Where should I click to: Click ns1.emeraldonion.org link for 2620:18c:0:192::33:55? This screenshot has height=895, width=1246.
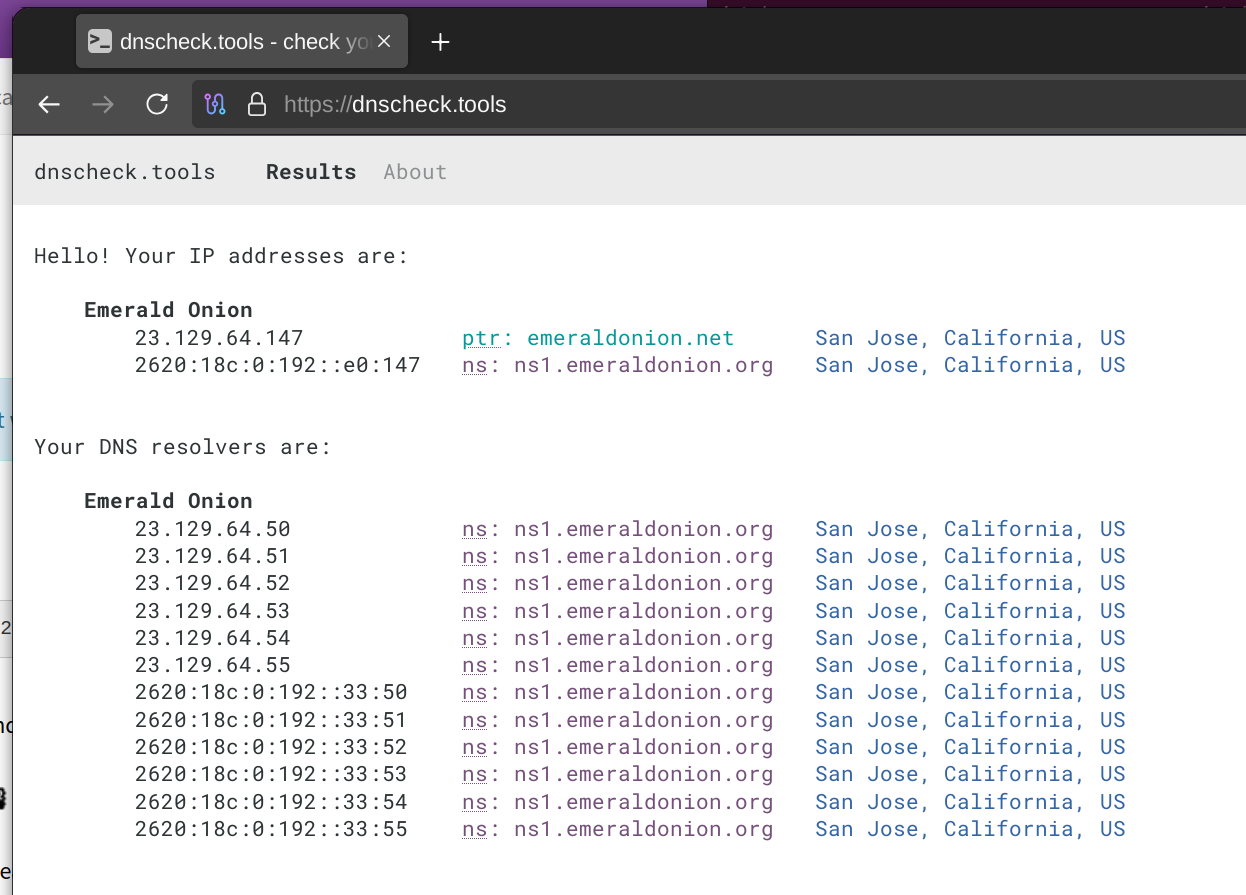click(x=618, y=829)
